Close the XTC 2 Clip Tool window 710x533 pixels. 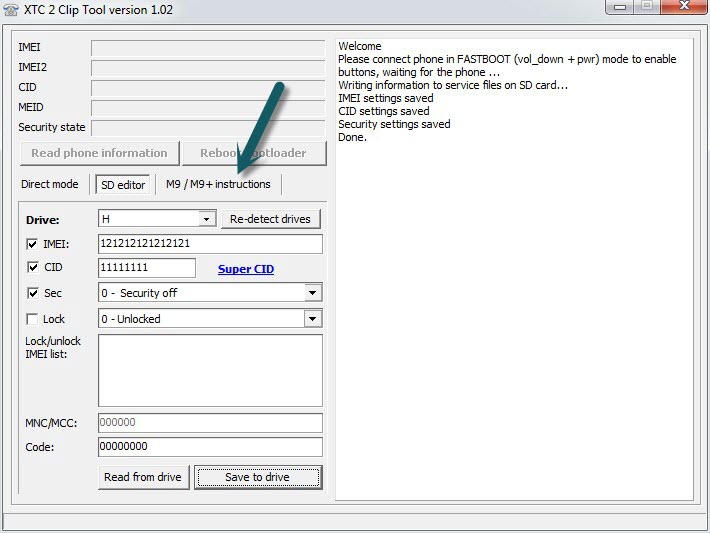point(684,6)
